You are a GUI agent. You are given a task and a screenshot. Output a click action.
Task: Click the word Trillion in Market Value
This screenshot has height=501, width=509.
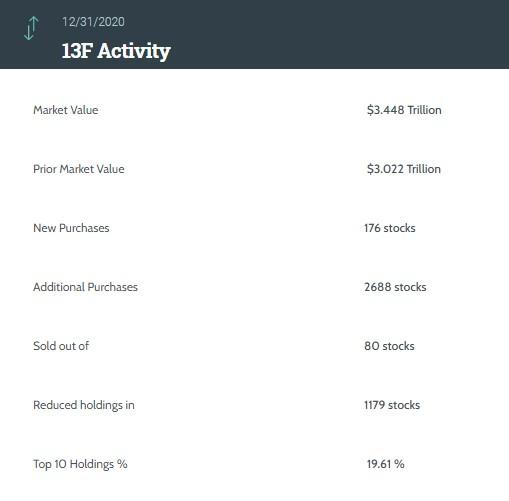point(424,110)
